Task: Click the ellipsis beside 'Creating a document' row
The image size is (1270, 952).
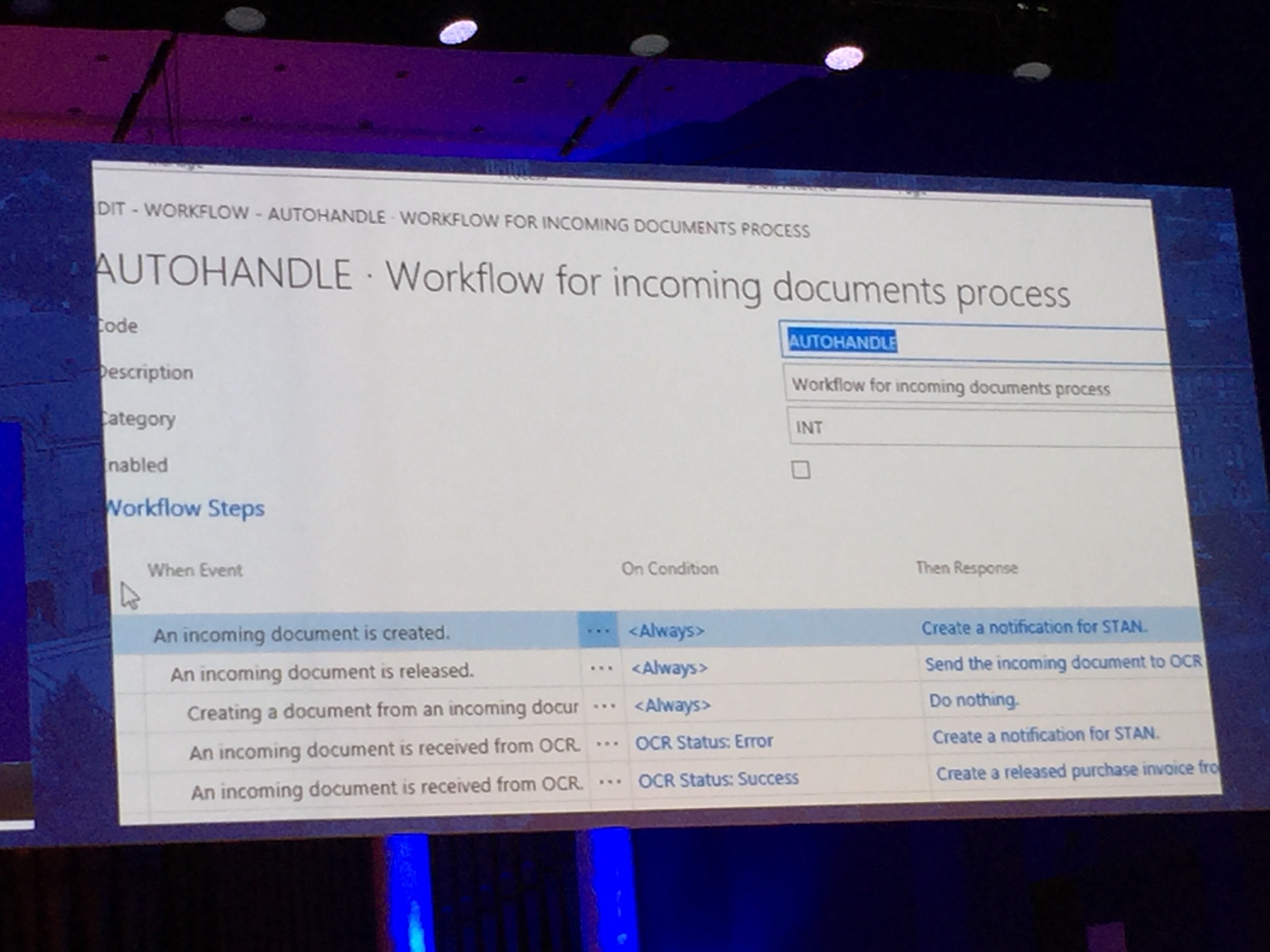Action: [605, 706]
